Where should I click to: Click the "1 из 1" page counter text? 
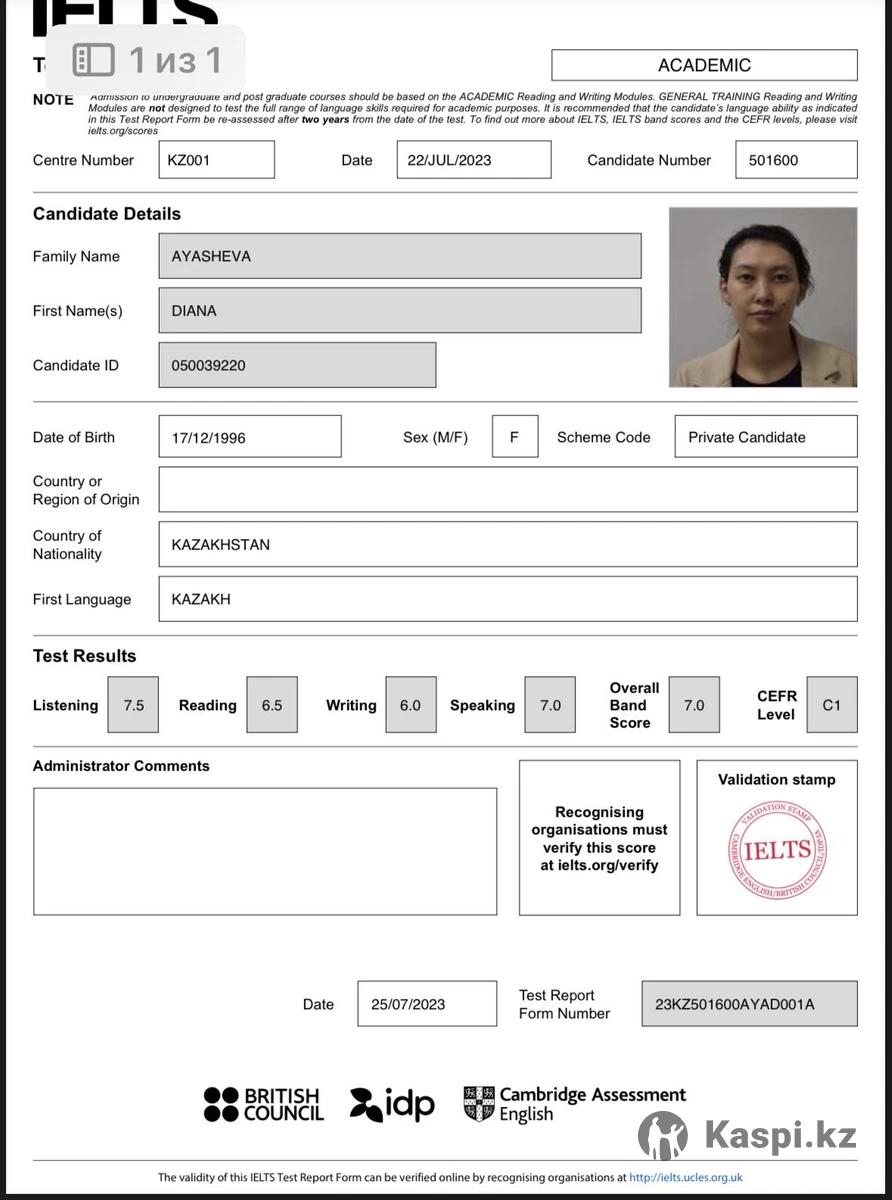[x=175, y=60]
